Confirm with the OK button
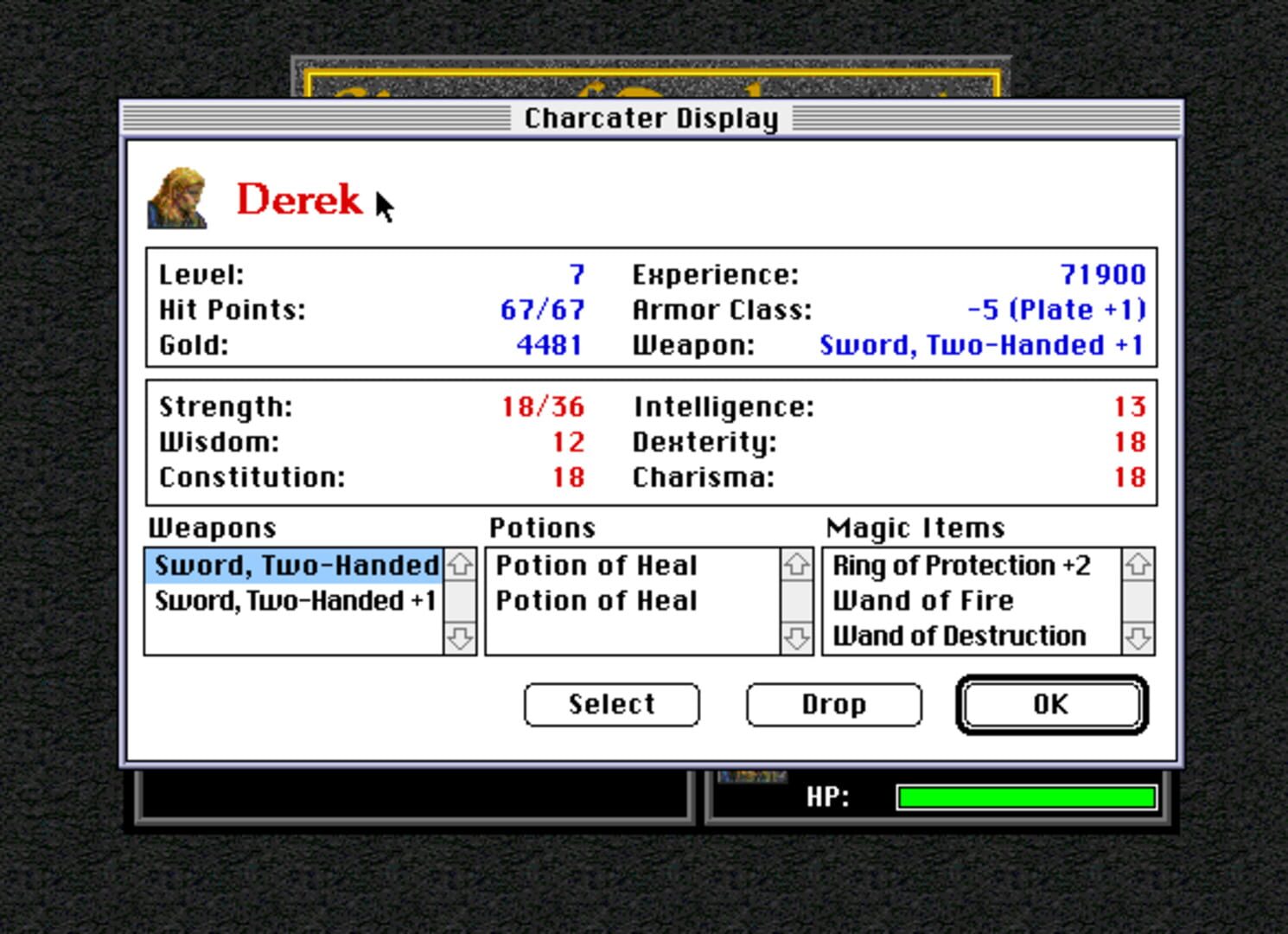This screenshot has width=1288, height=934. coord(1051,704)
